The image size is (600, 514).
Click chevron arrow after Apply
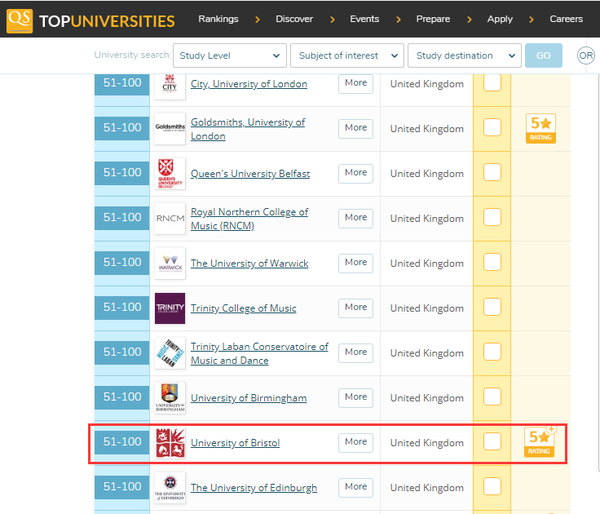[531, 20]
